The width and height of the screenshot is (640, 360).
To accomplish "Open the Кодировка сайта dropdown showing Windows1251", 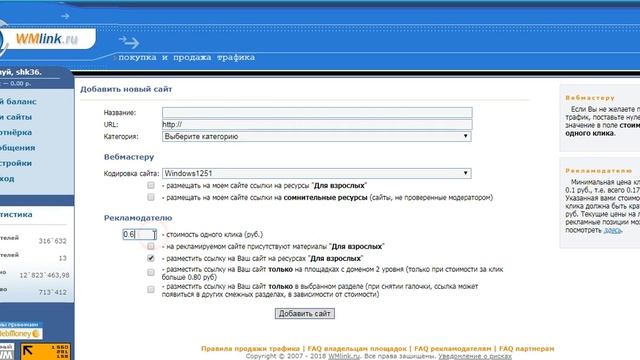I will (x=317, y=173).
